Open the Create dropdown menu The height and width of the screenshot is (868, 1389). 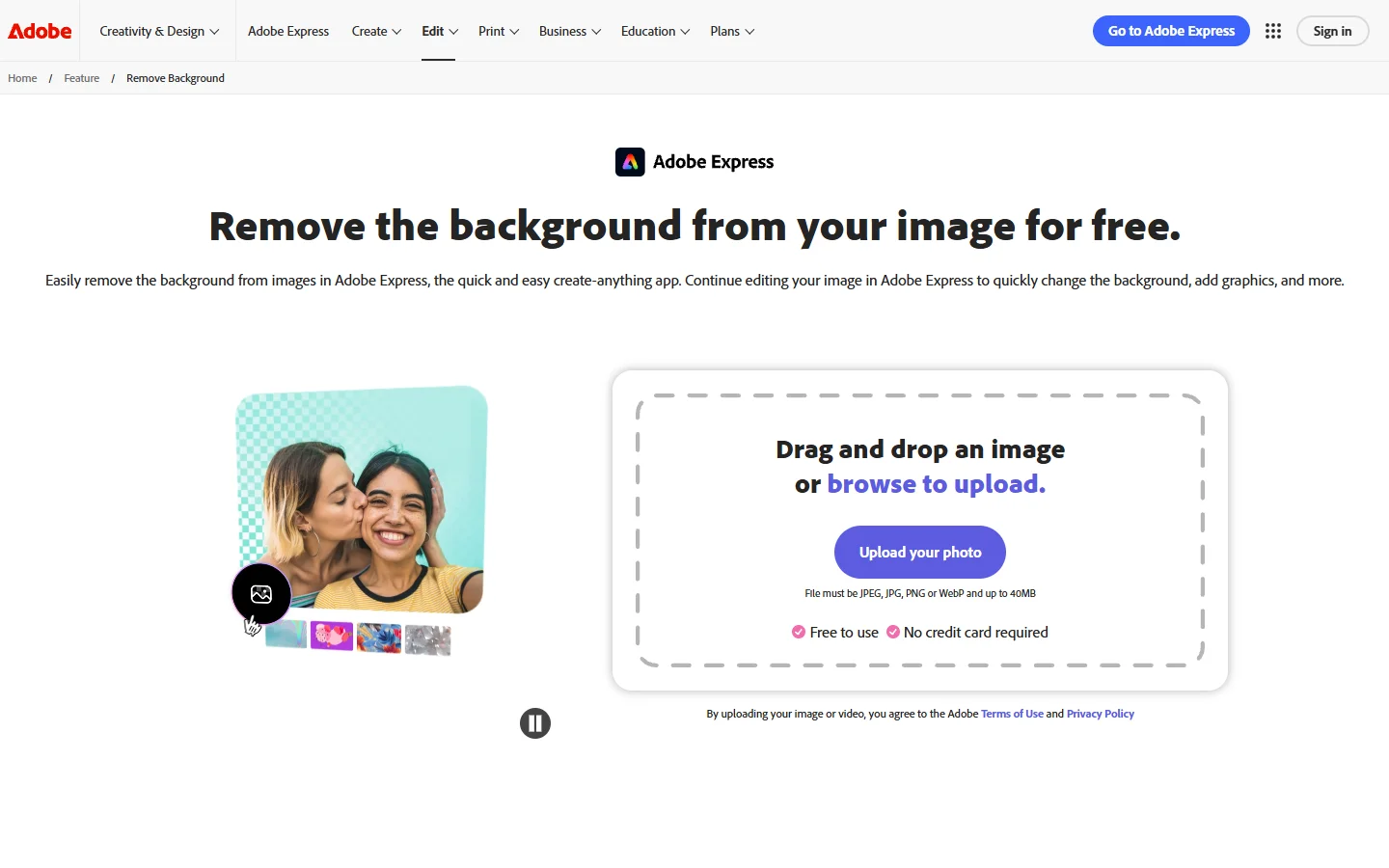(x=375, y=30)
